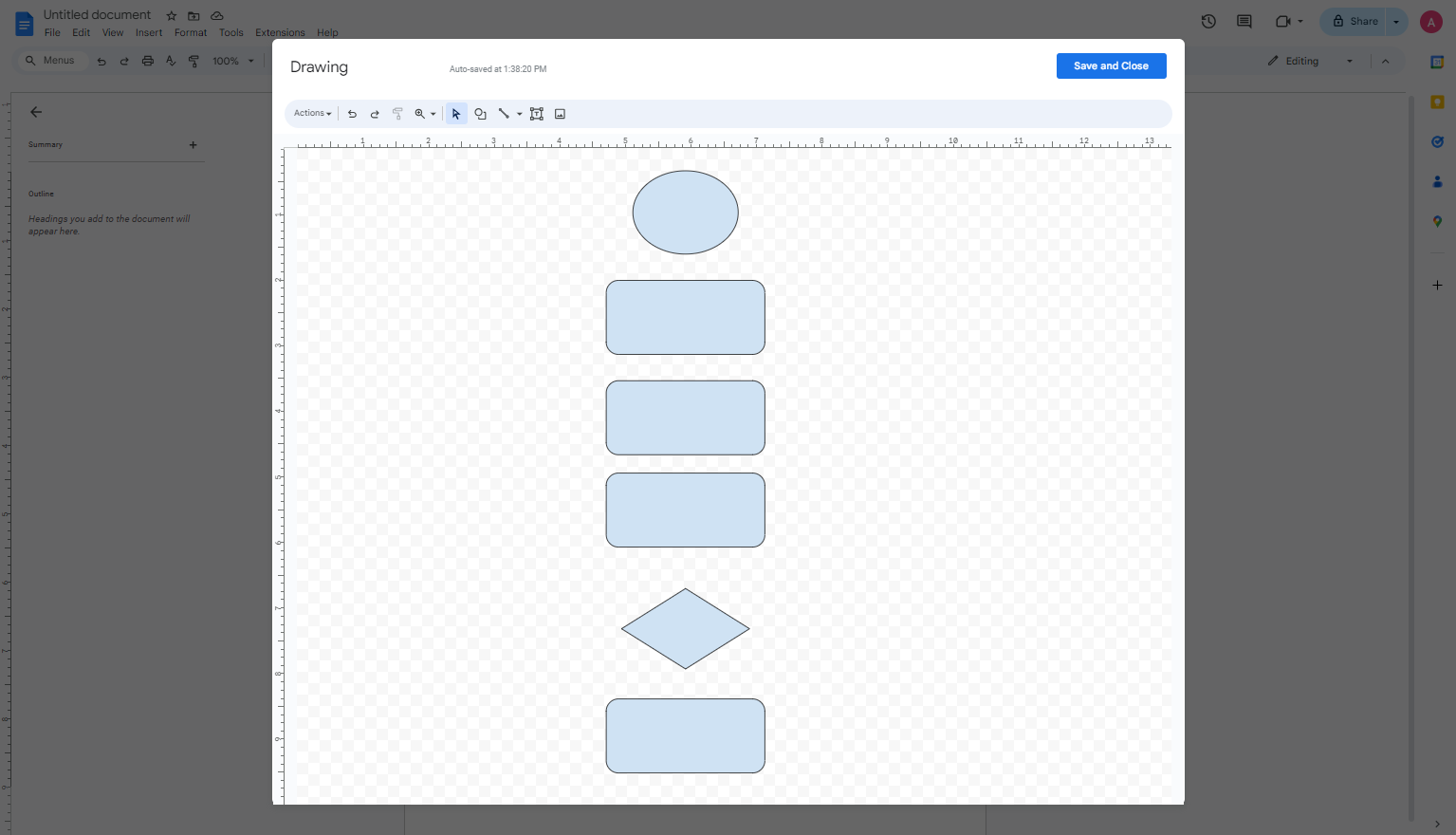Click the Zoom tool icon

click(420, 113)
